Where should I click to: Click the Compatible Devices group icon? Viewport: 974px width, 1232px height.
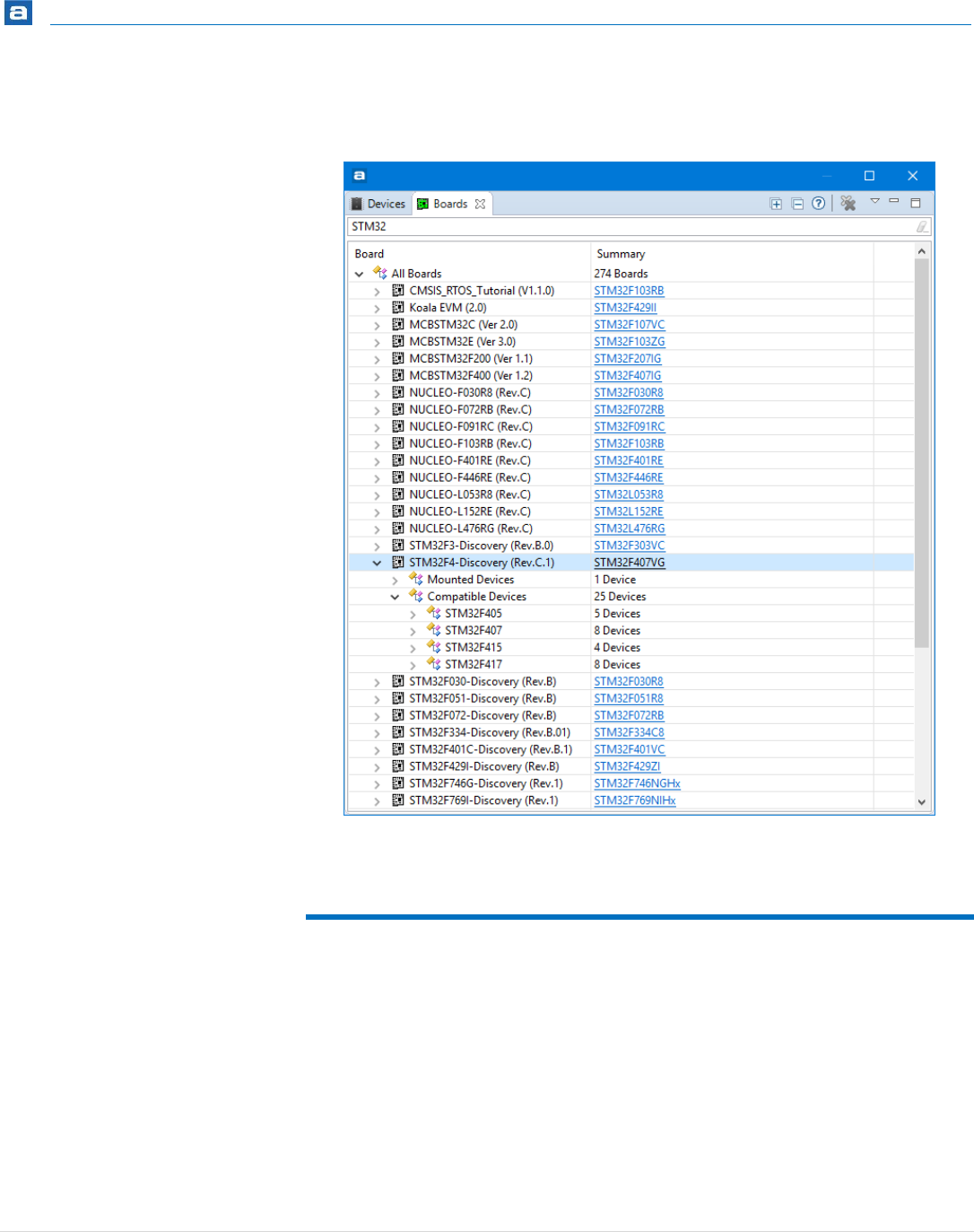coord(416,596)
